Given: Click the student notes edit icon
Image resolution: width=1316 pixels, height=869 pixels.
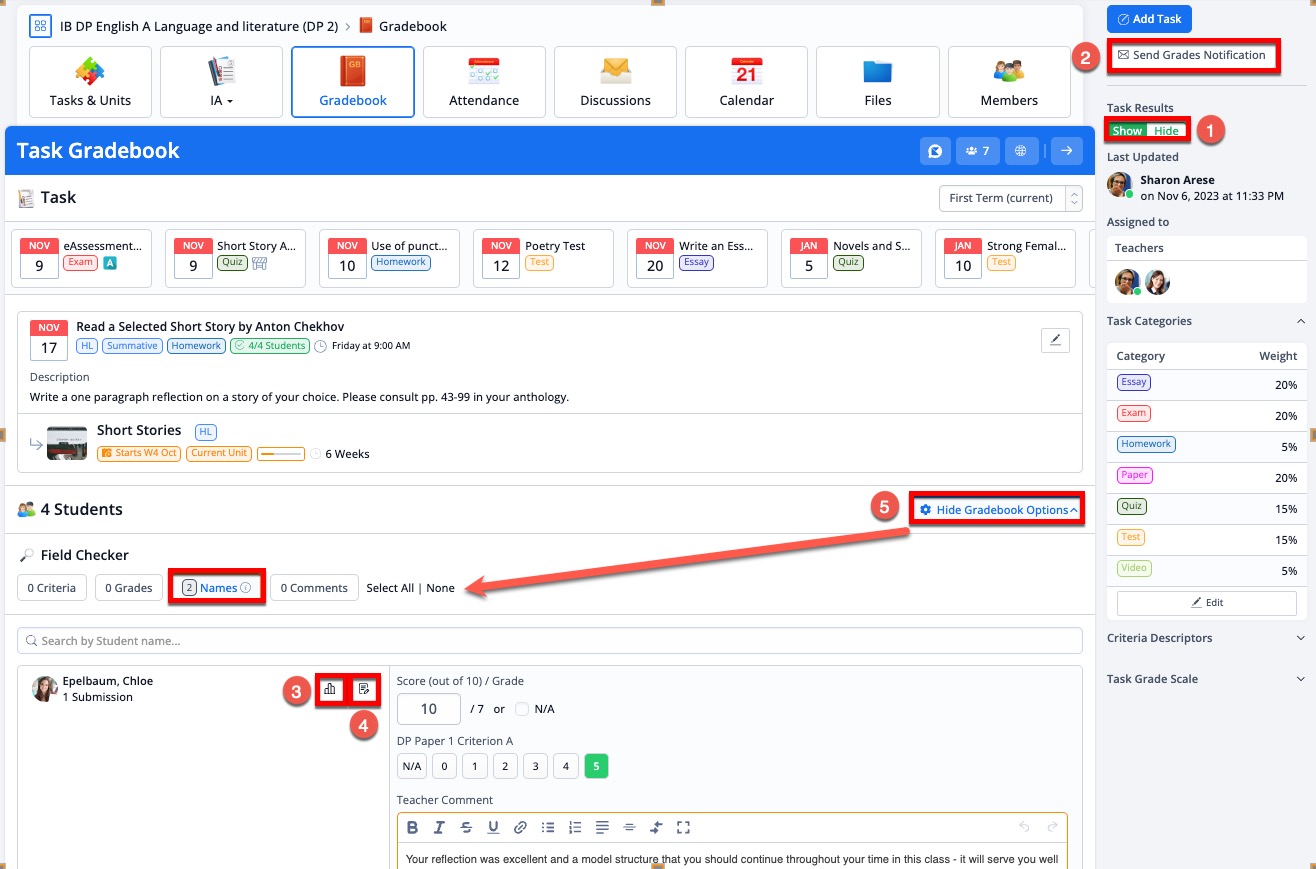Looking at the screenshot, I should pyautogui.click(x=364, y=689).
